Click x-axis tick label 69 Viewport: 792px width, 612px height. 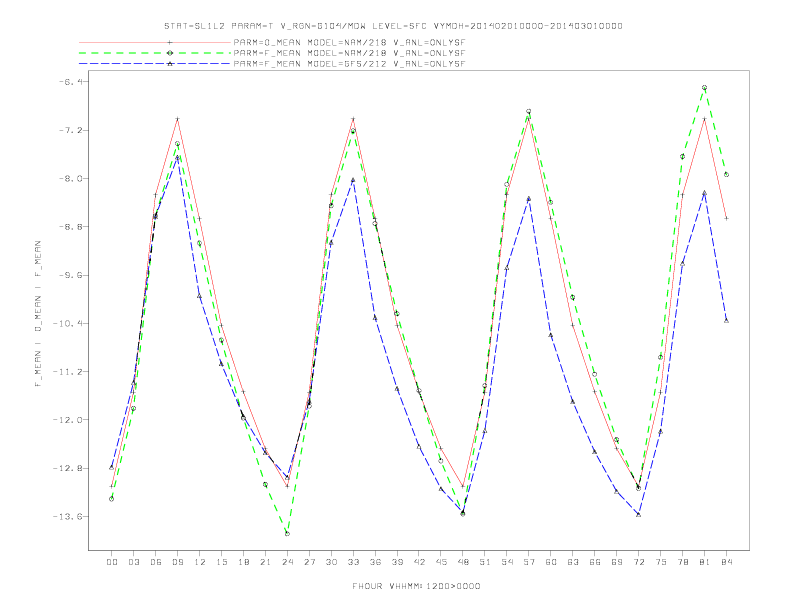coord(617,562)
